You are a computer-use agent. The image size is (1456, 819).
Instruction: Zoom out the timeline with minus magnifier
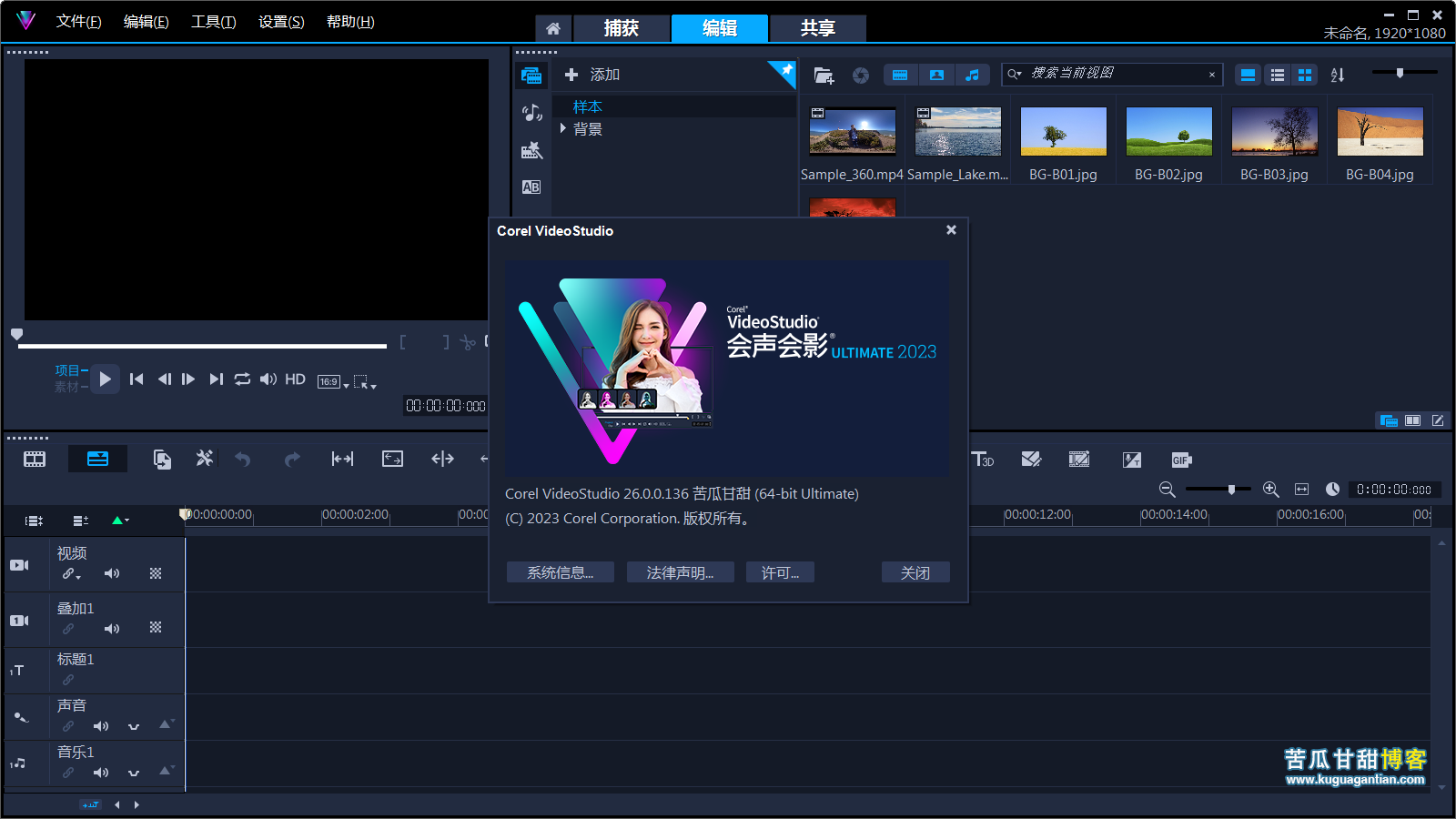1168,490
